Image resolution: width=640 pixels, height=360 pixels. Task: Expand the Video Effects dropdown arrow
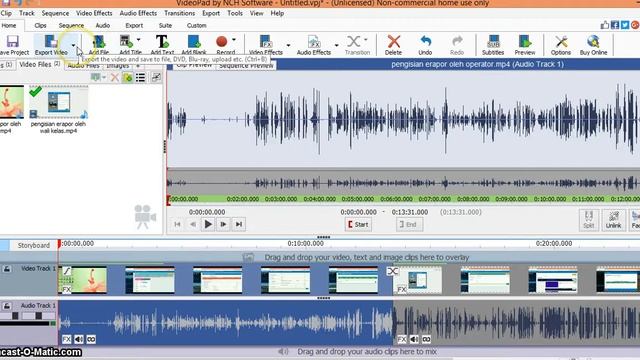point(288,45)
